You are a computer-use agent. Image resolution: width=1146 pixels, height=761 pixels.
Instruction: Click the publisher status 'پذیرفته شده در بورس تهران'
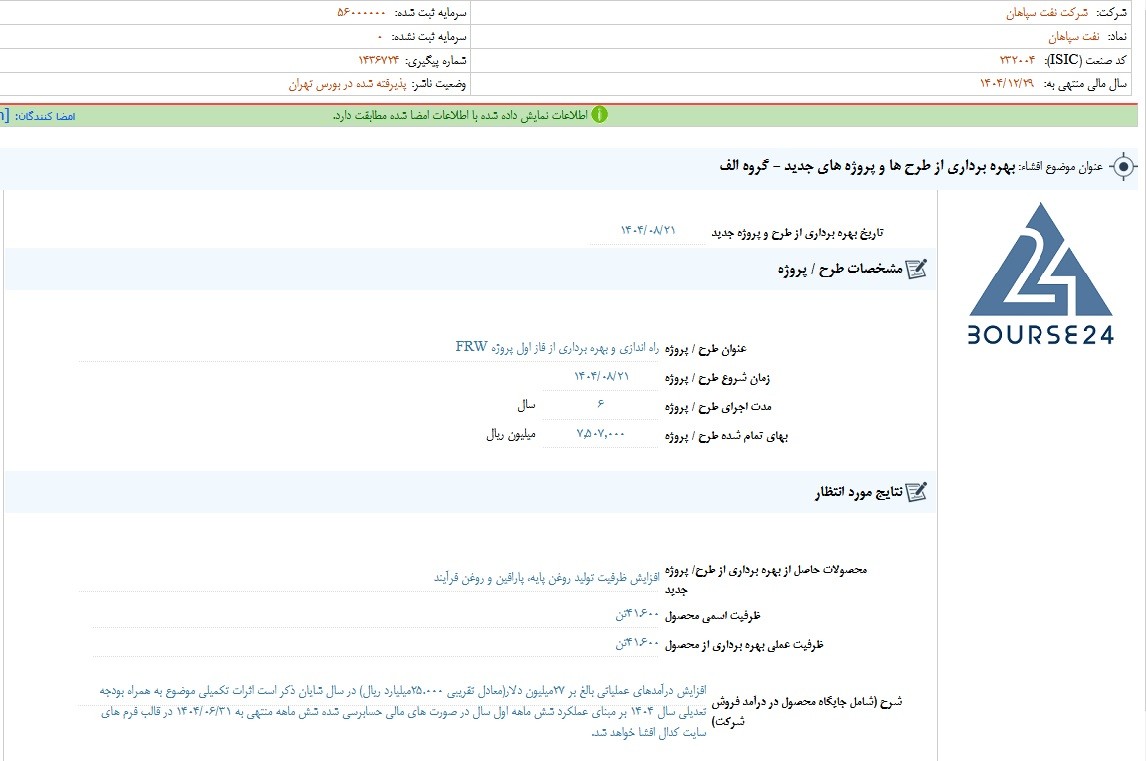point(347,84)
